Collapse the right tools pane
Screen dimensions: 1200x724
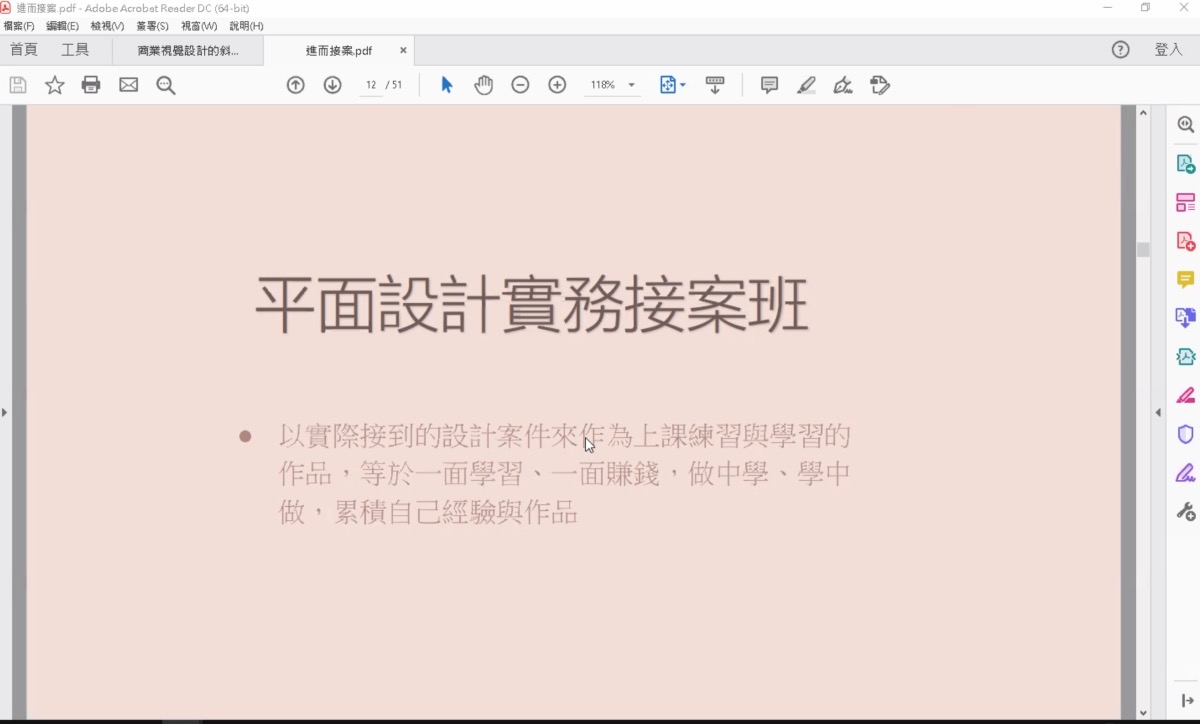[1158, 412]
